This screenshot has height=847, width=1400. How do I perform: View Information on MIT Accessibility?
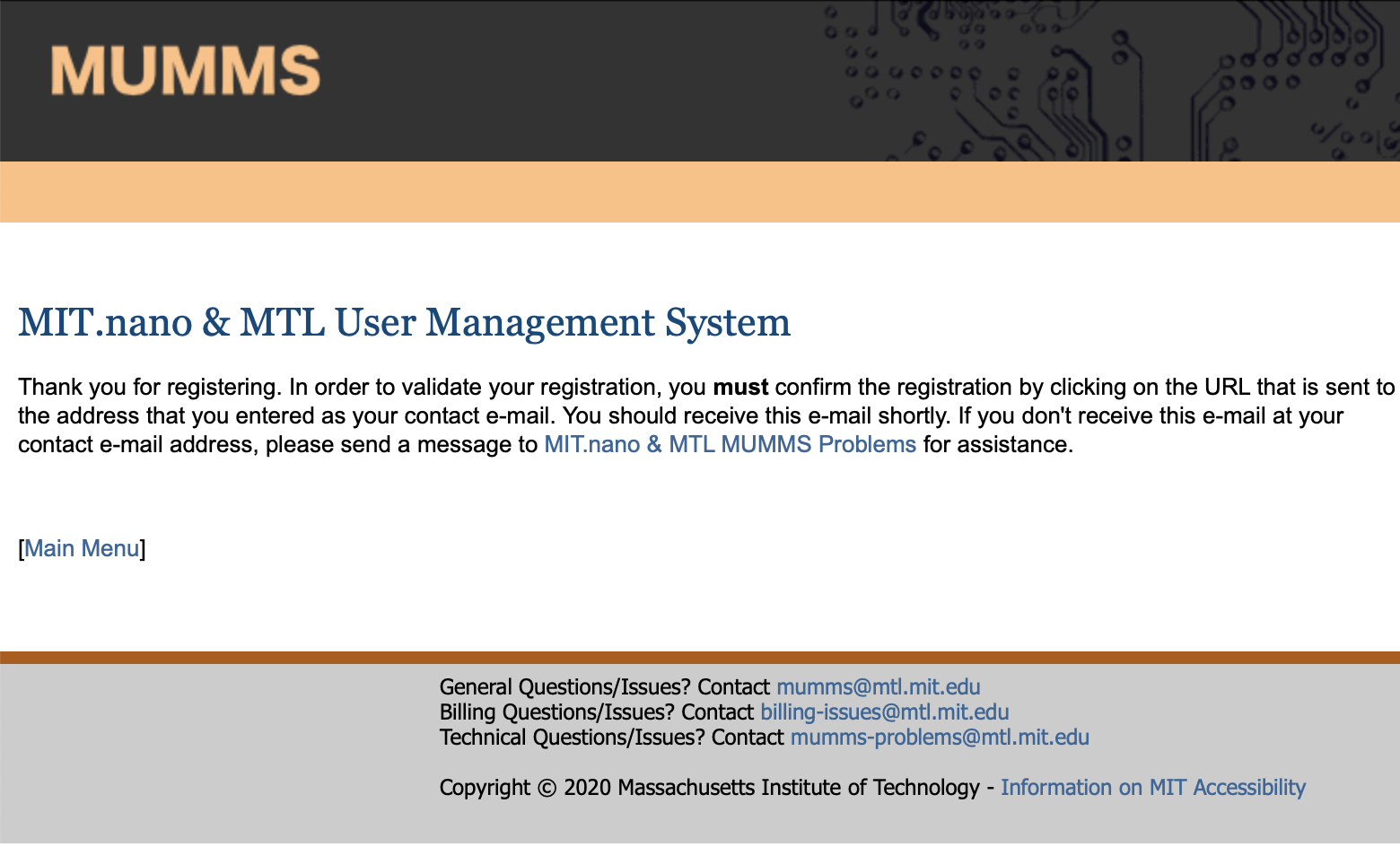(1153, 788)
